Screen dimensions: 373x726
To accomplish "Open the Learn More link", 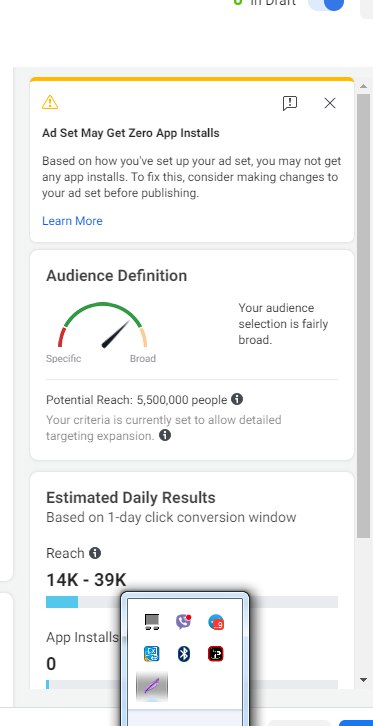I will coord(72,221).
